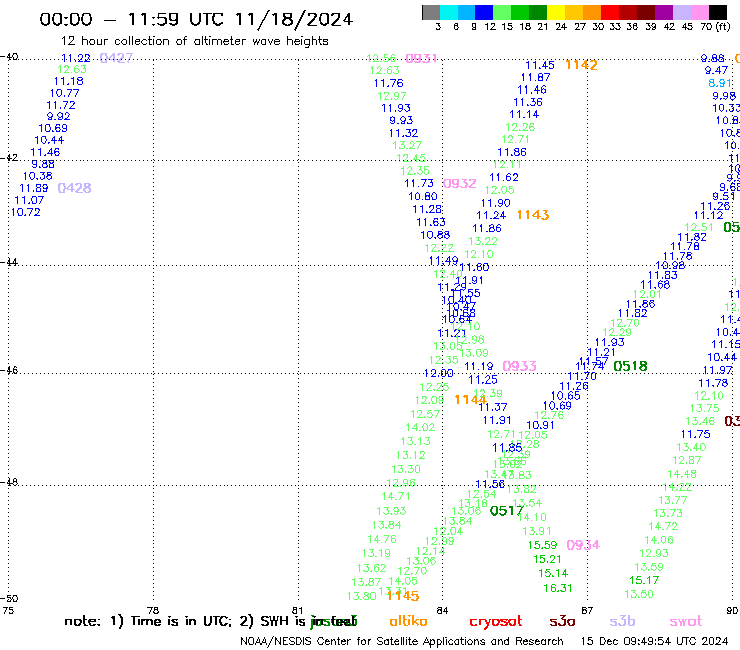Click the green '0517' time label

(x=506, y=511)
